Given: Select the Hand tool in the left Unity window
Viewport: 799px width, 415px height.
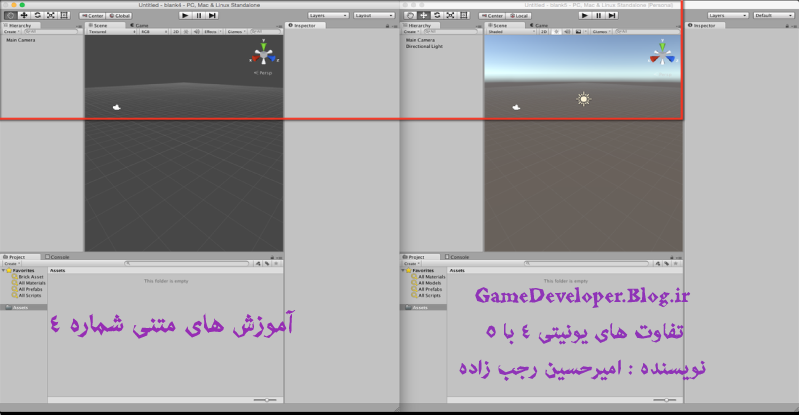Looking at the screenshot, I should click(x=10, y=15).
